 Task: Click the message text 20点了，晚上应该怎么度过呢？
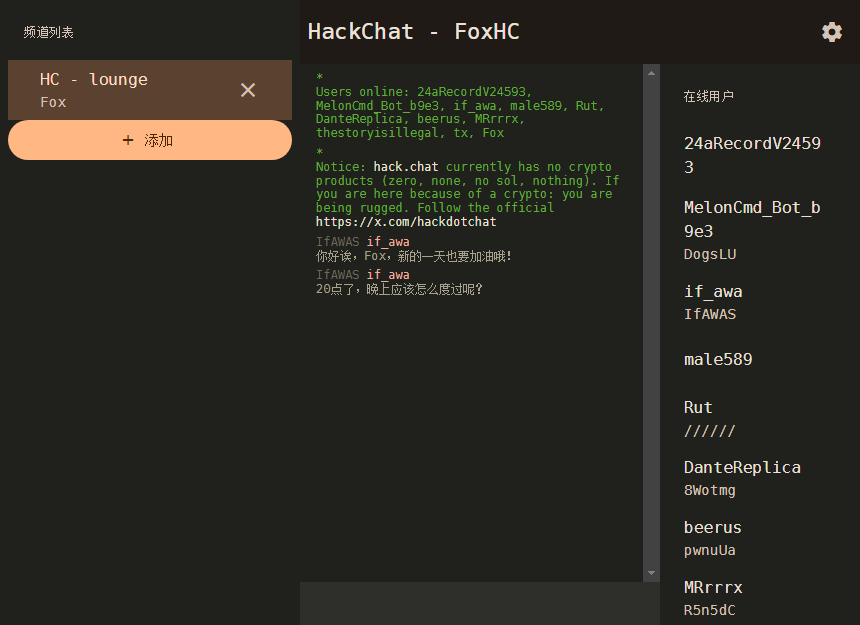pos(399,289)
